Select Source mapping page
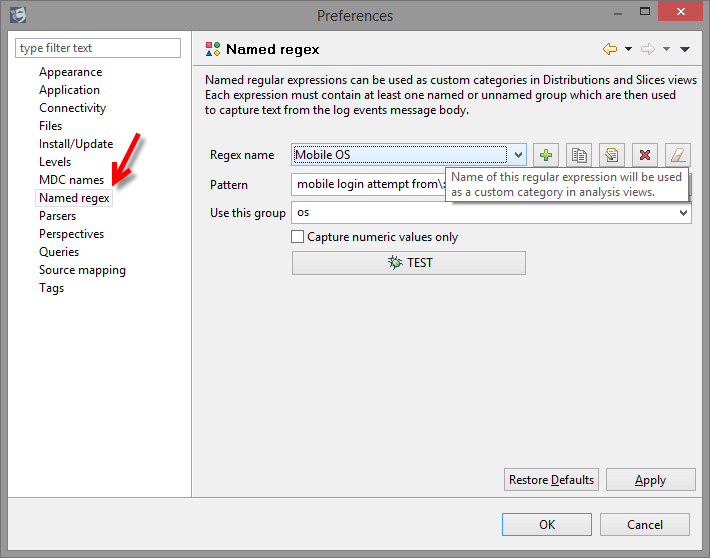The height and width of the screenshot is (558, 710). pos(82,270)
